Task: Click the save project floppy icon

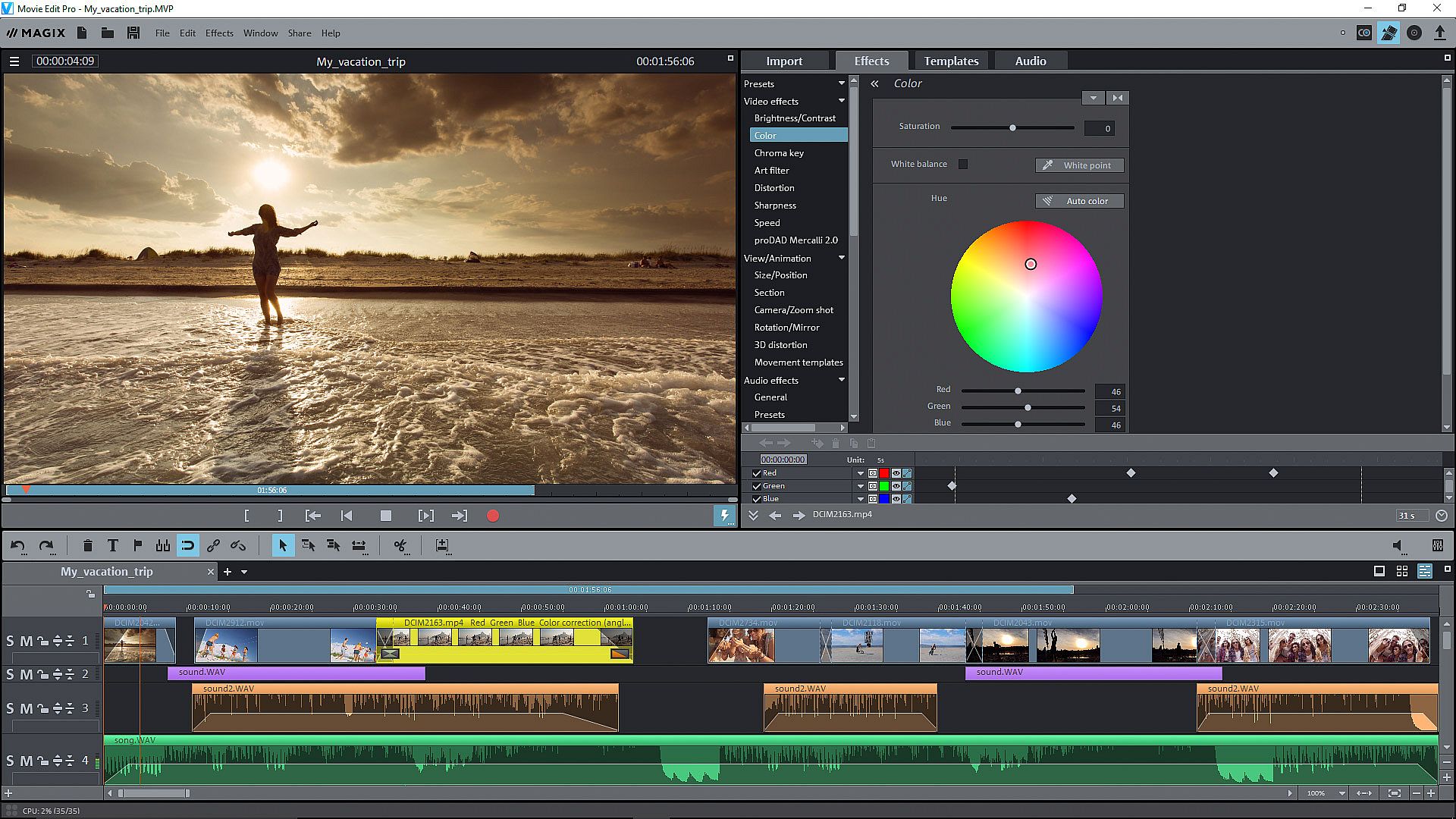Action: coord(133,33)
